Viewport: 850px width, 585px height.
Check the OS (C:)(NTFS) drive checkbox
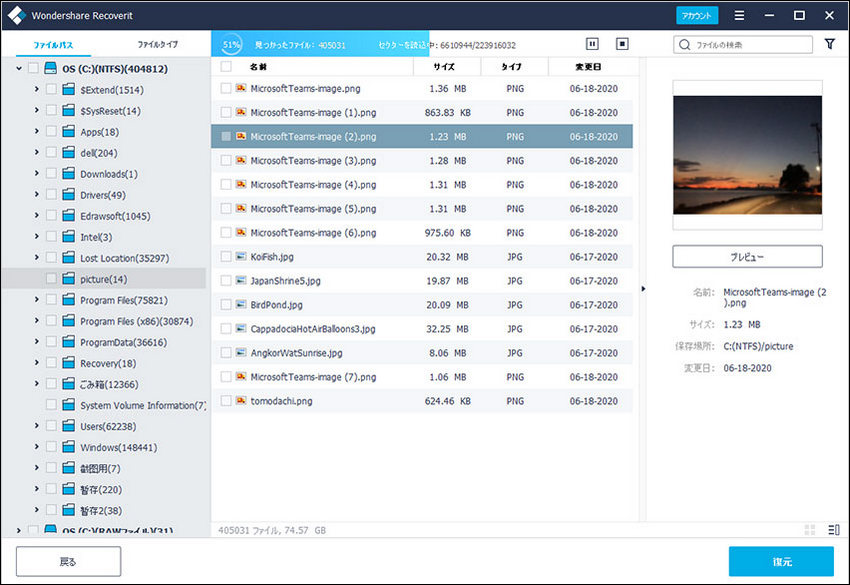[x=33, y=68]
